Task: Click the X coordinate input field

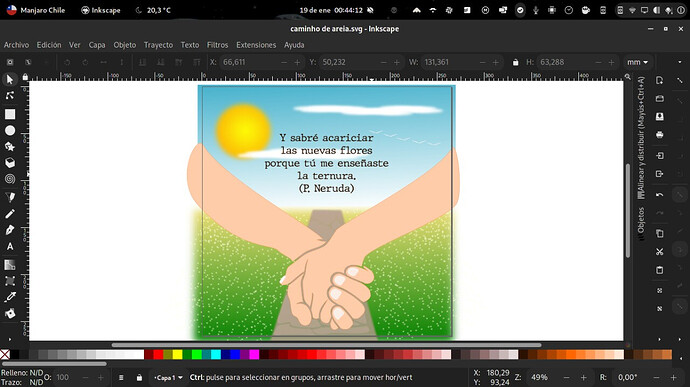Action: (249, 63)
